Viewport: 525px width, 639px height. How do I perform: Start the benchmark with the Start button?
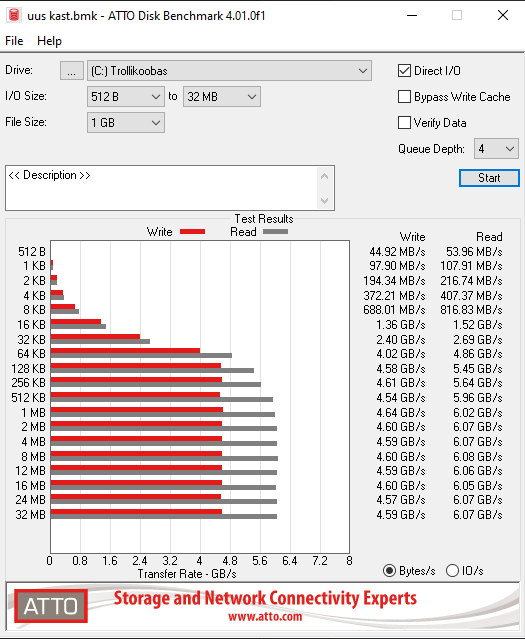click(x=489, y=178)
